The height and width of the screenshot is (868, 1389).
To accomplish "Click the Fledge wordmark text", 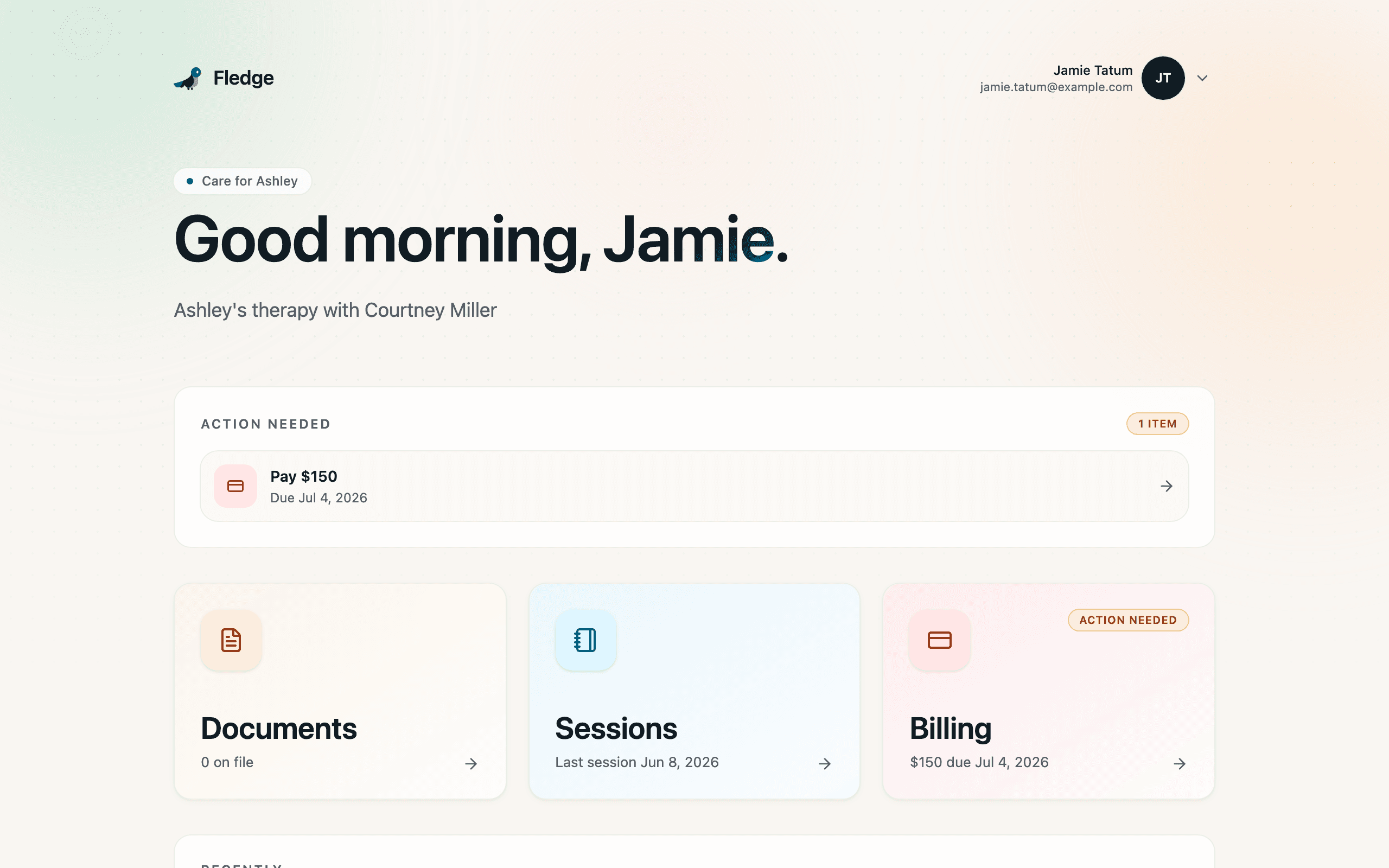I will [x=244, y=78].
